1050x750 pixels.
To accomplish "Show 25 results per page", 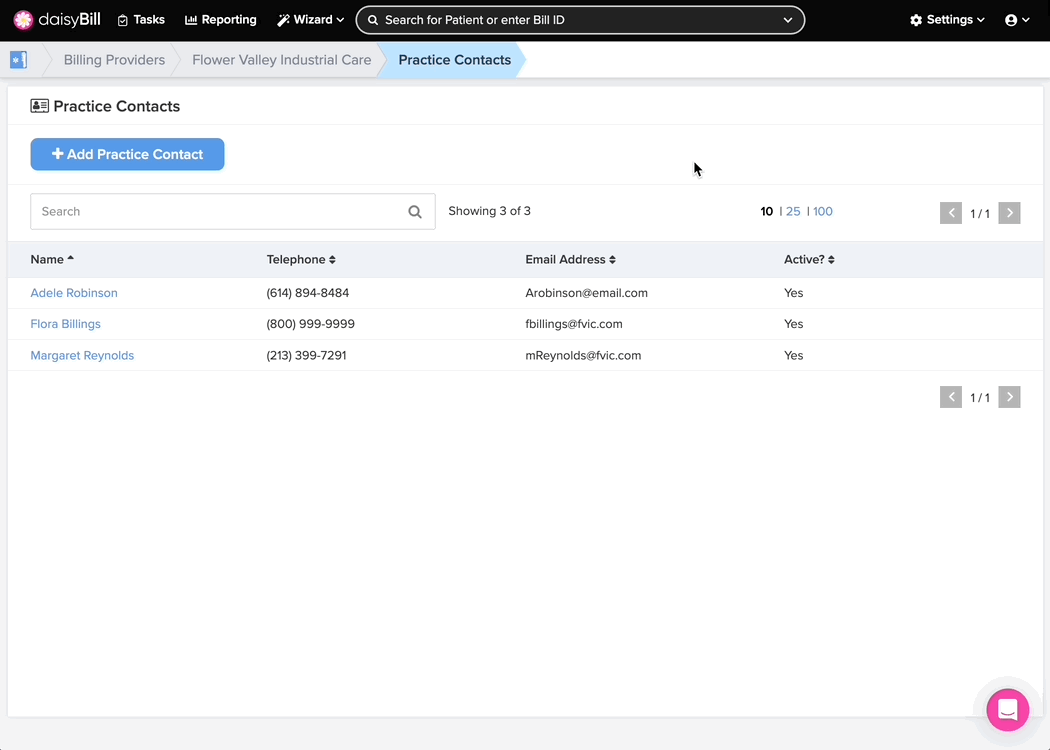I will point(793,212).
